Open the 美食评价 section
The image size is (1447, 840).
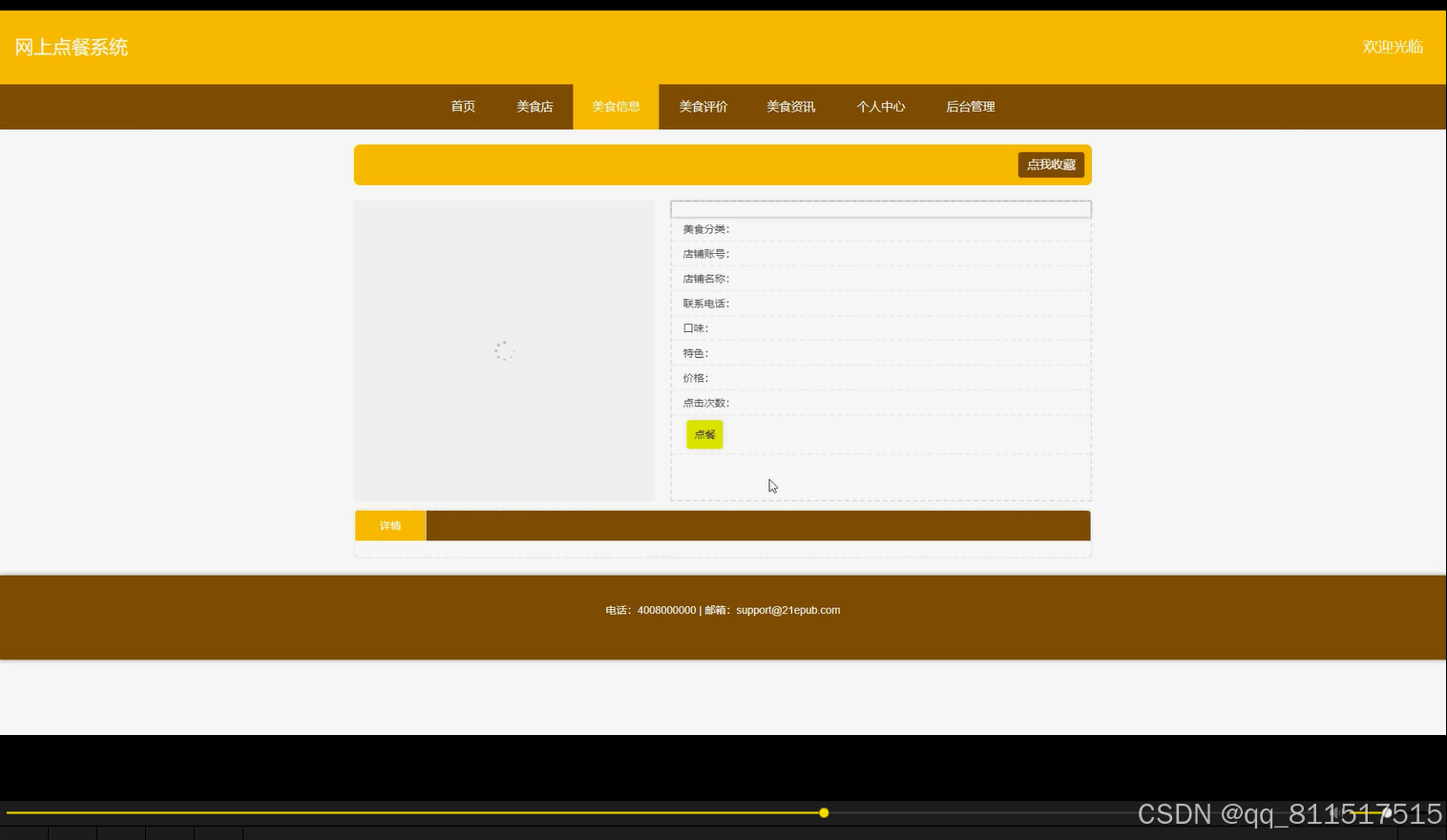point(703,106)
